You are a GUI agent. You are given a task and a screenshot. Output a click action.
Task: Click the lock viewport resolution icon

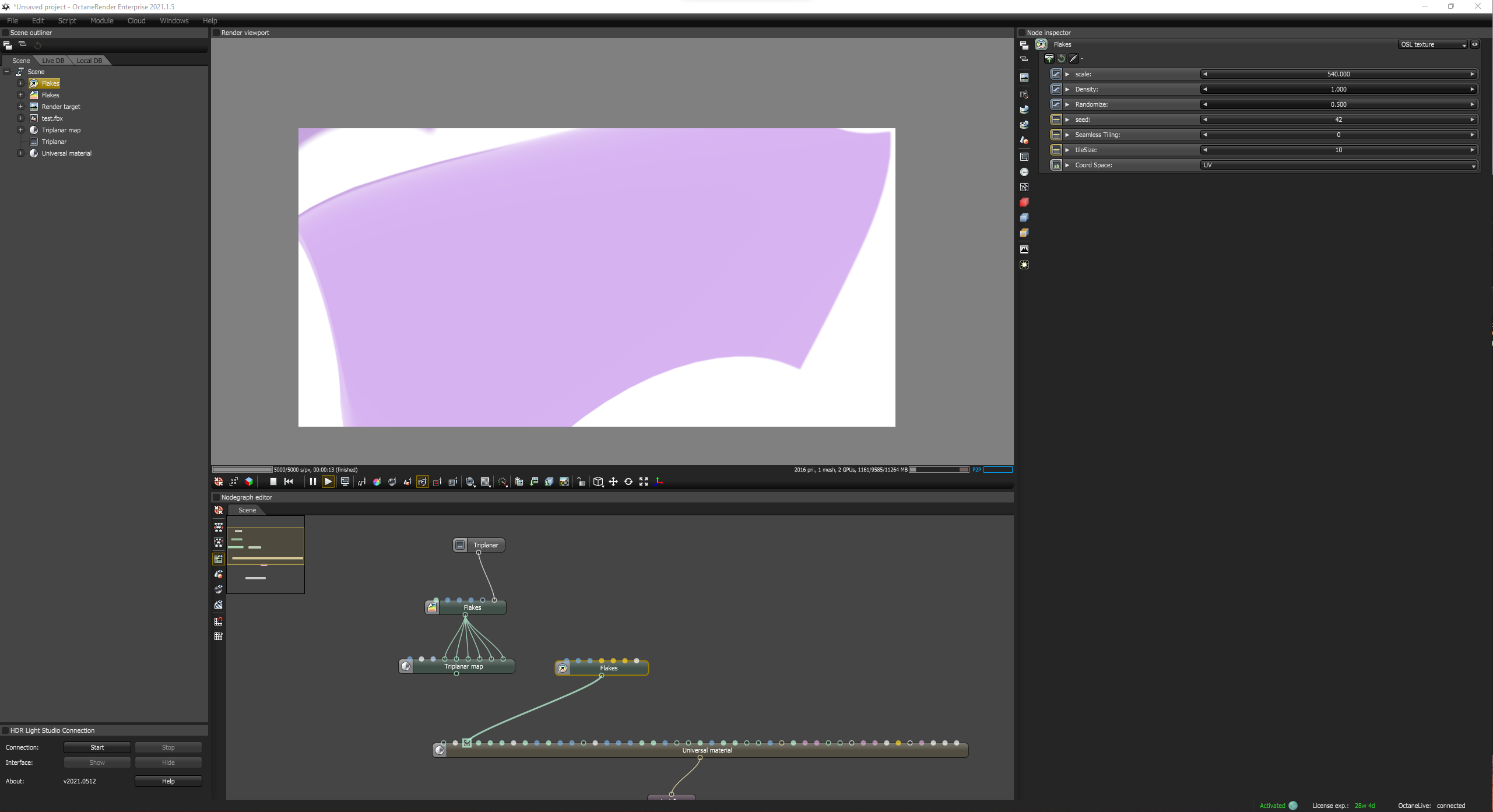(x=581, y=481)
